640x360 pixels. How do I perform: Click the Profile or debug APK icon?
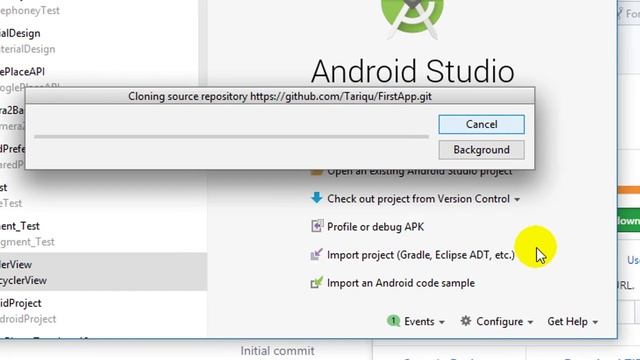[317, 226]
